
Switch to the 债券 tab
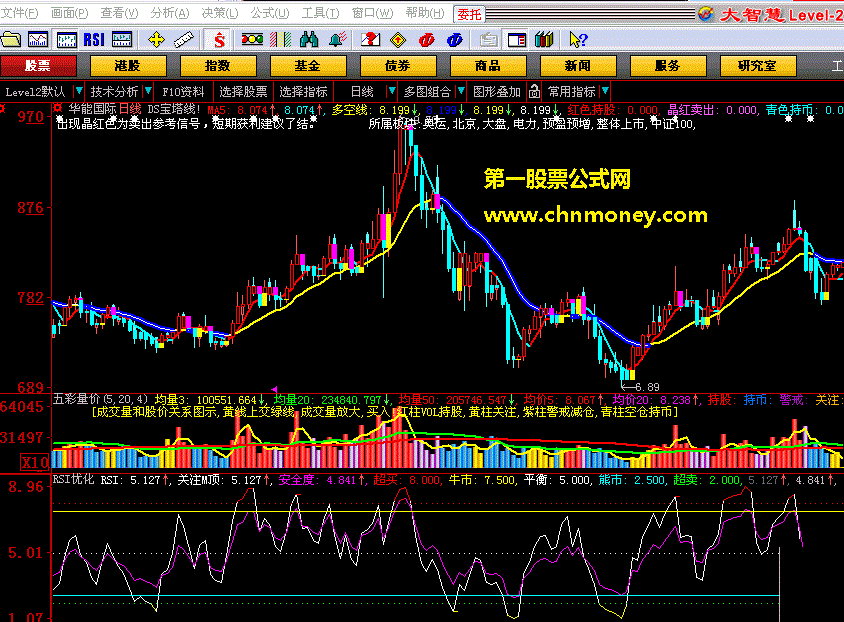[398, 66]
